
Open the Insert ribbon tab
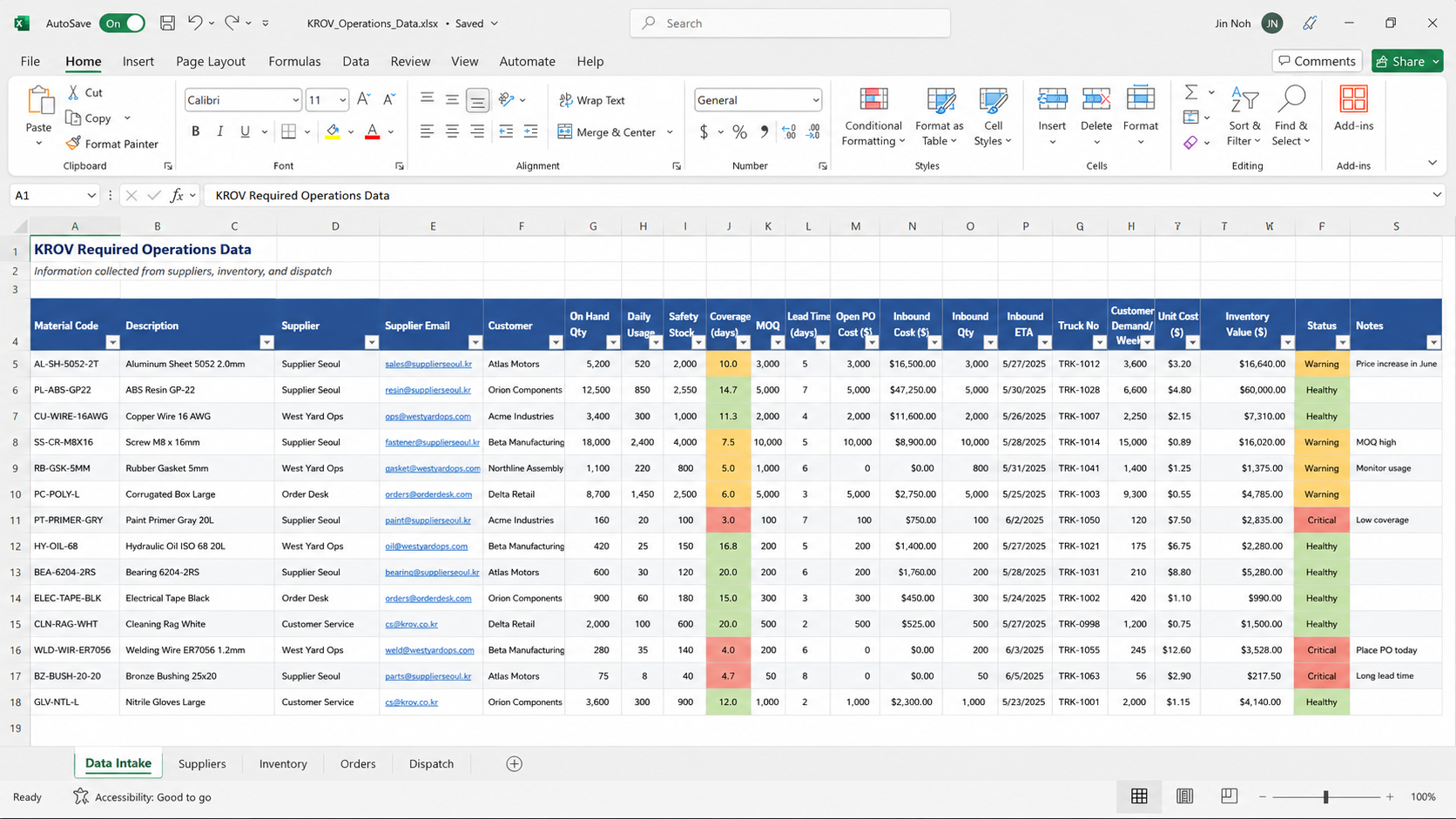pos(138,61)
